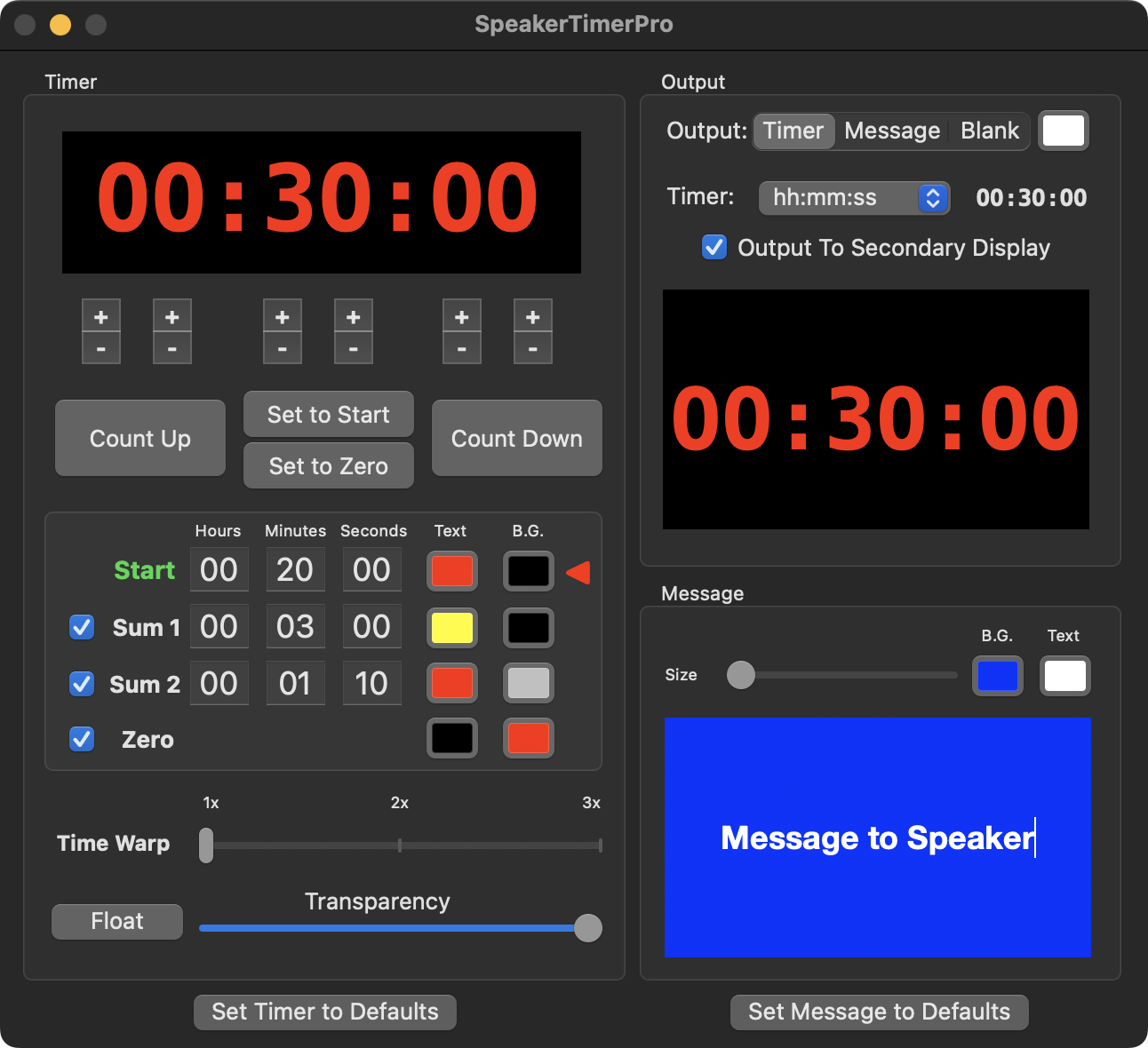
Task: Click the Start Hours field
Action: coord(219,569)
